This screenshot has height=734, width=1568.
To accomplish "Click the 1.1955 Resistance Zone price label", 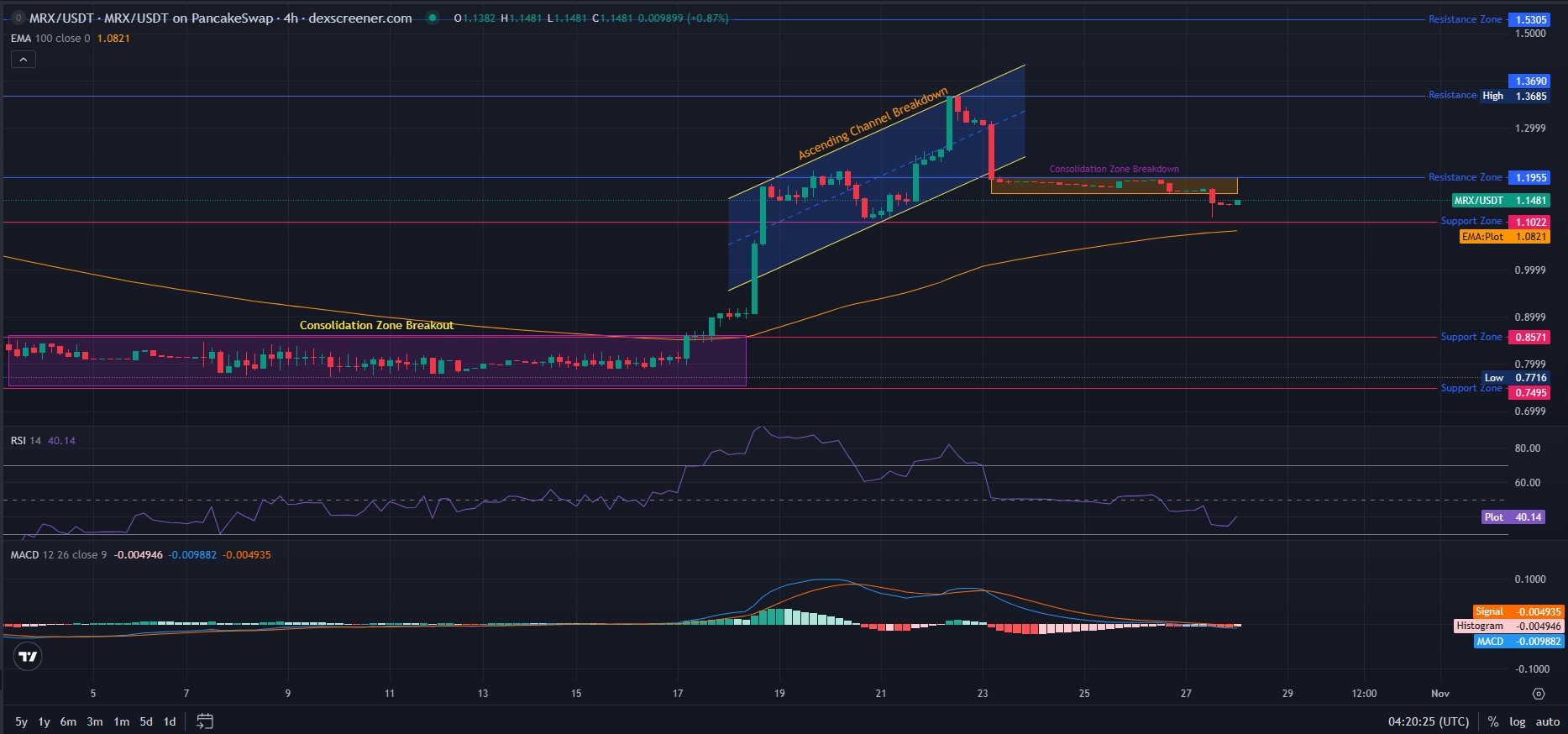I will coord(1529,177).
